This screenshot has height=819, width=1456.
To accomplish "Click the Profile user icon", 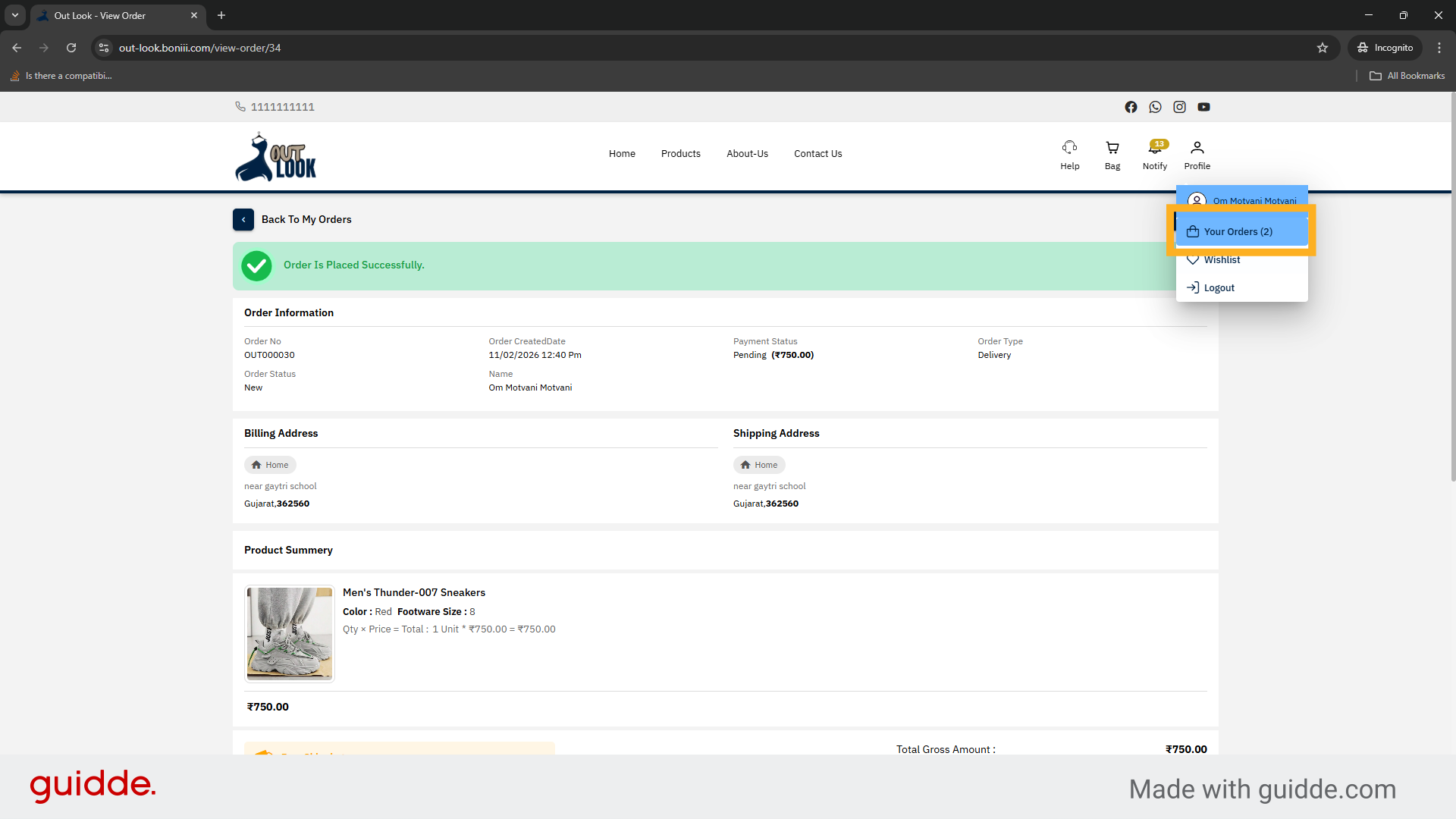I will pos(1197,148).
